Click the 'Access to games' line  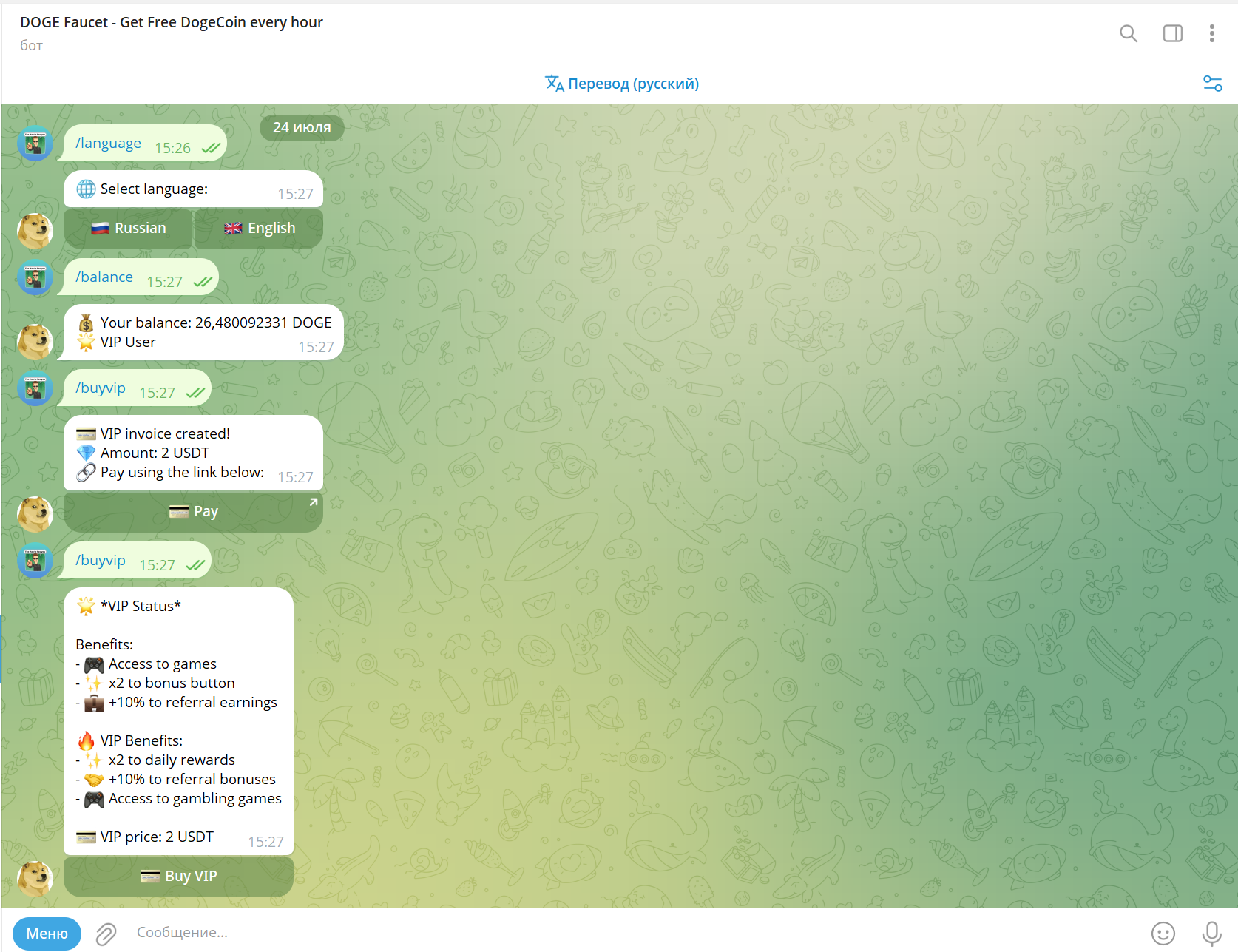pyautogui.click(x=163, y=664)
